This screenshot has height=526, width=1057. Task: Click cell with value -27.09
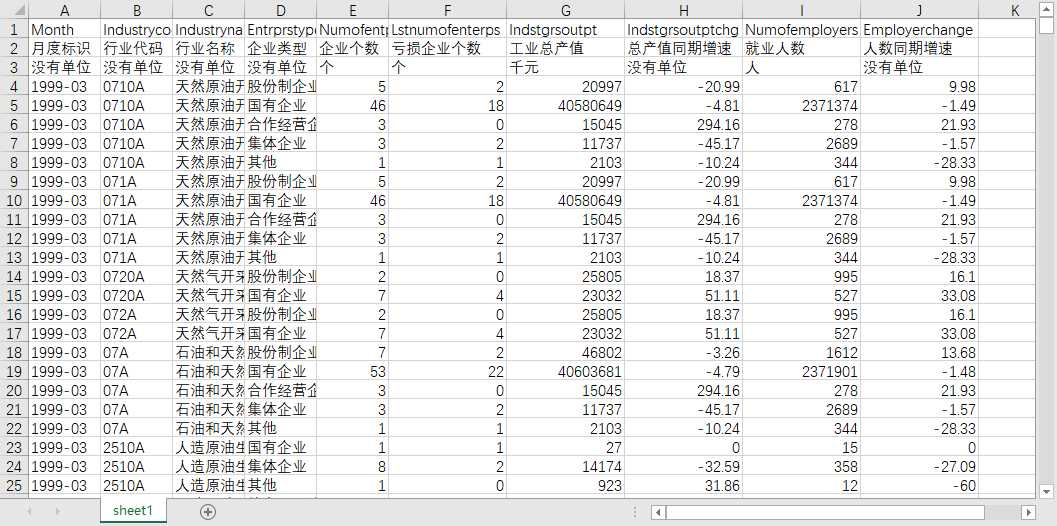[919, 467]
